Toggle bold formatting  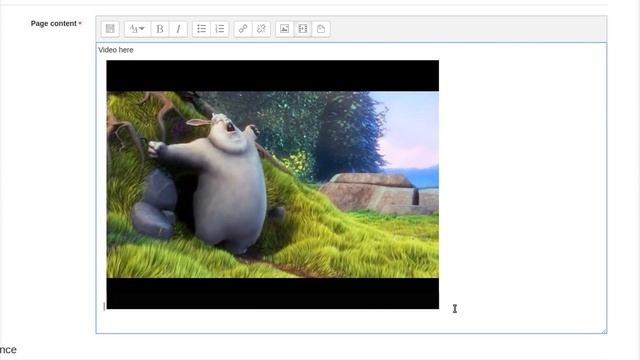pos(160,29)
